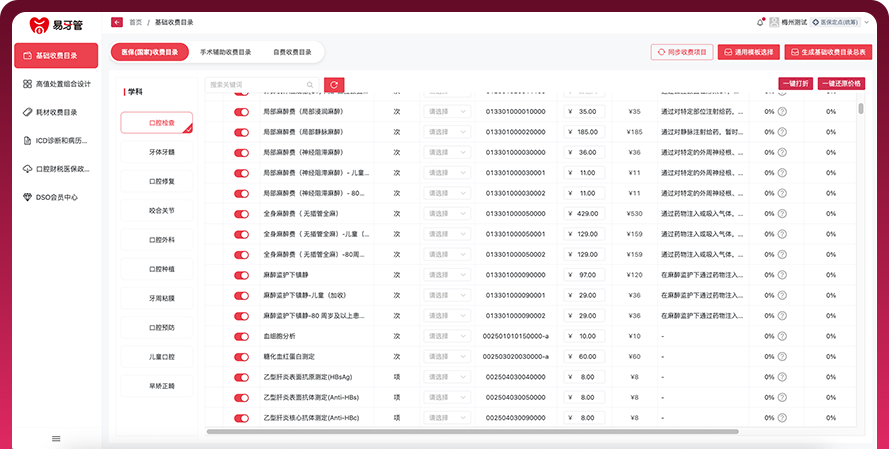The image size is (889, 449).
Task: Click the magnifier icon in the search box
Action: [x=310, y=84]
